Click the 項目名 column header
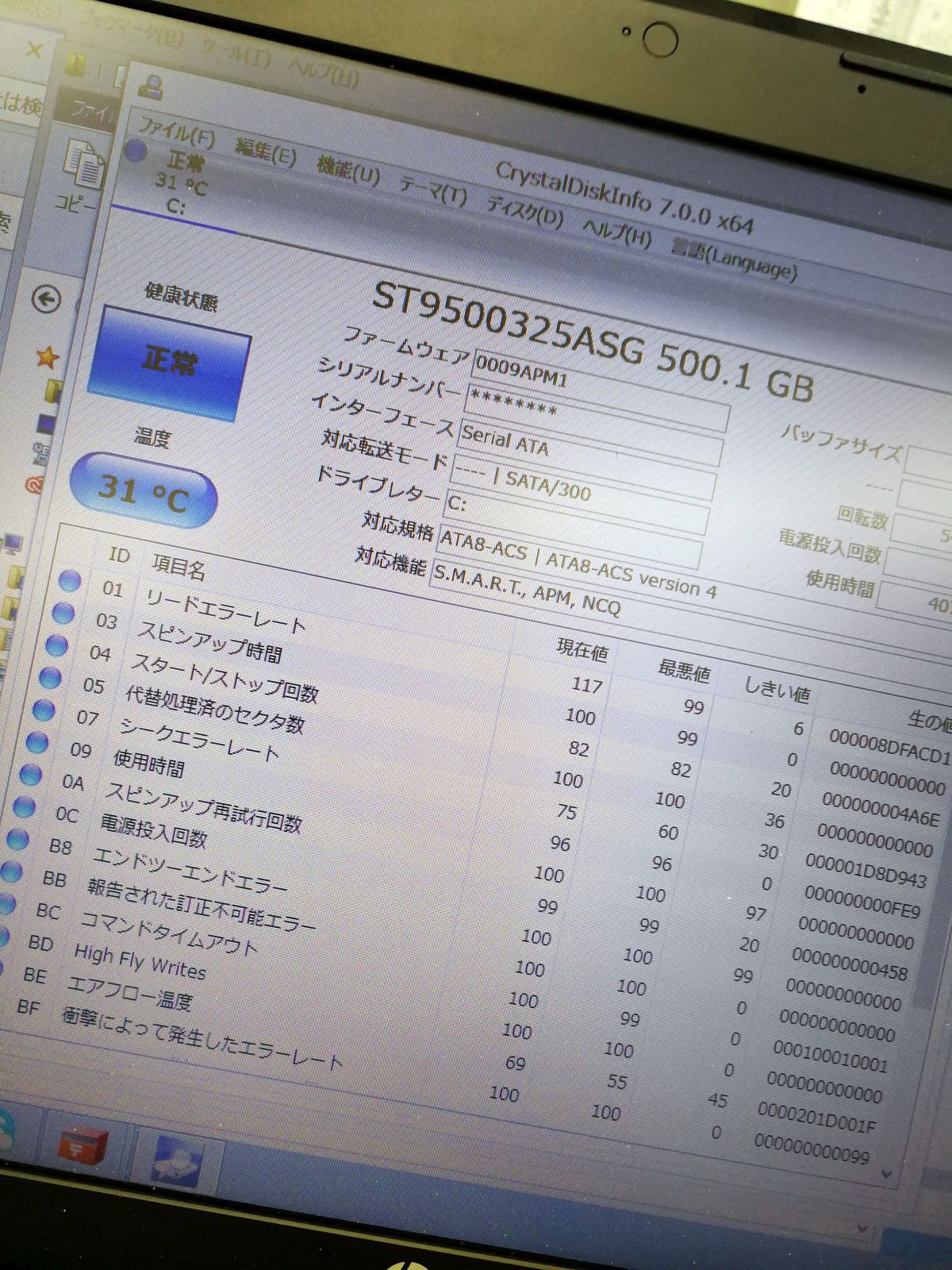Viewport: 952px width, 1270px height. pos(178,567)
